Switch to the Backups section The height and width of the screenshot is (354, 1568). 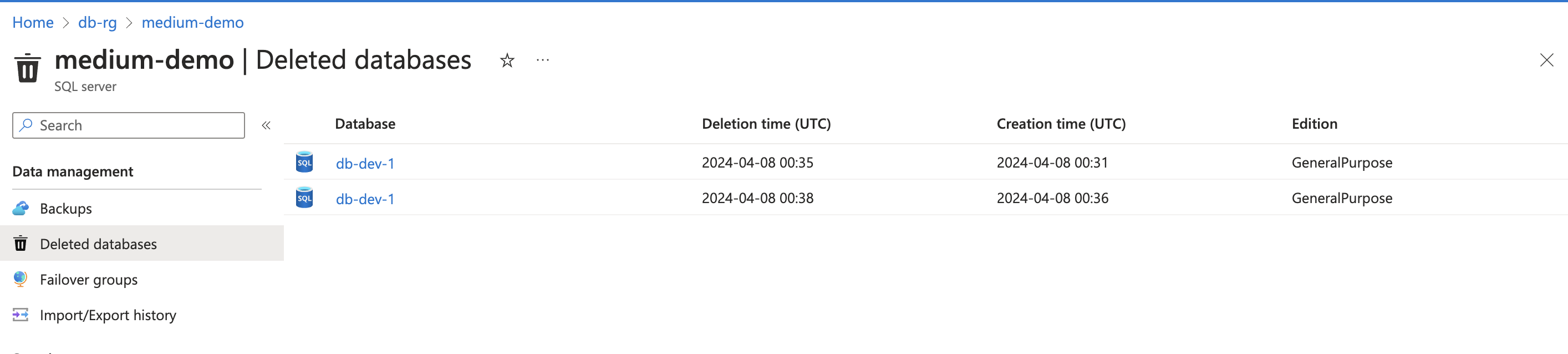[x=65, y=208]
